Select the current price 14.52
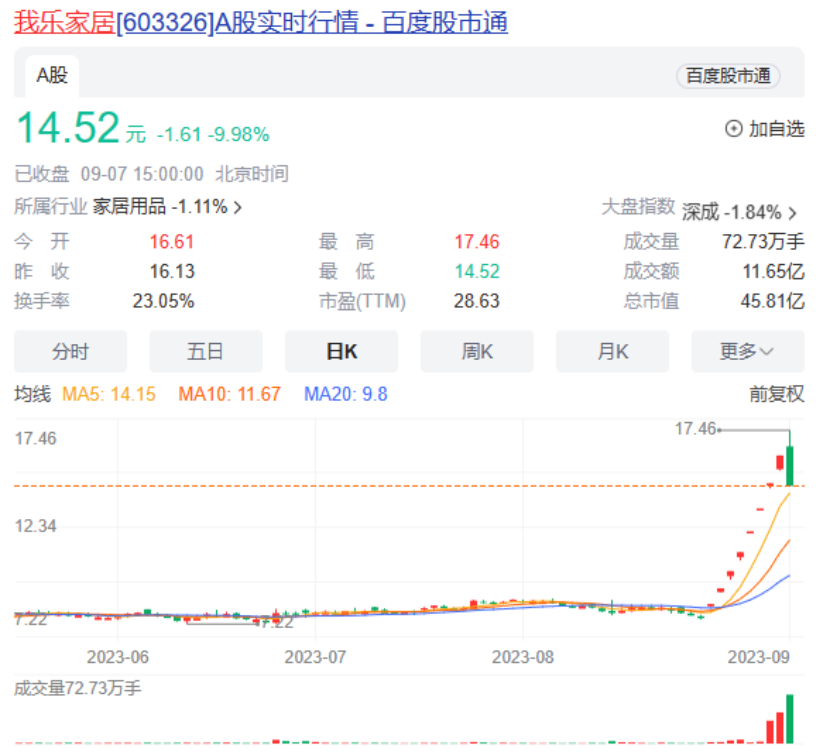The image size is (830, 753). [x=68, y=128]
